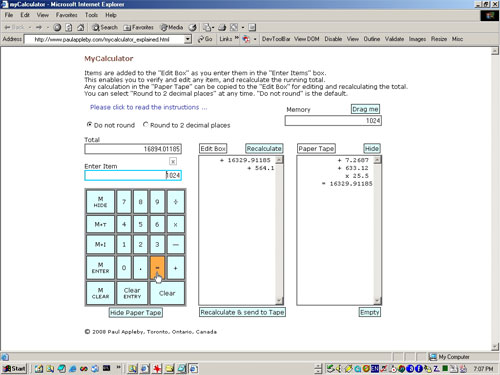Click the Recalculate button
This screenshot has height=375, width=500.
tap(264, 148)
